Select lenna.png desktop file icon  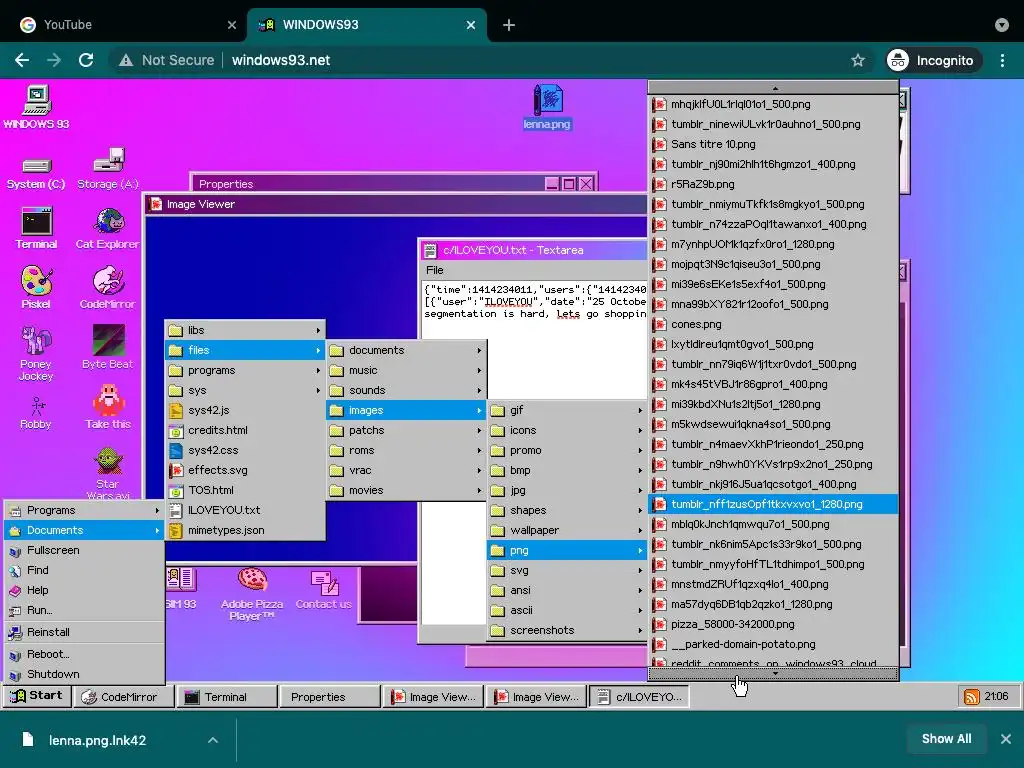(547, 108)
